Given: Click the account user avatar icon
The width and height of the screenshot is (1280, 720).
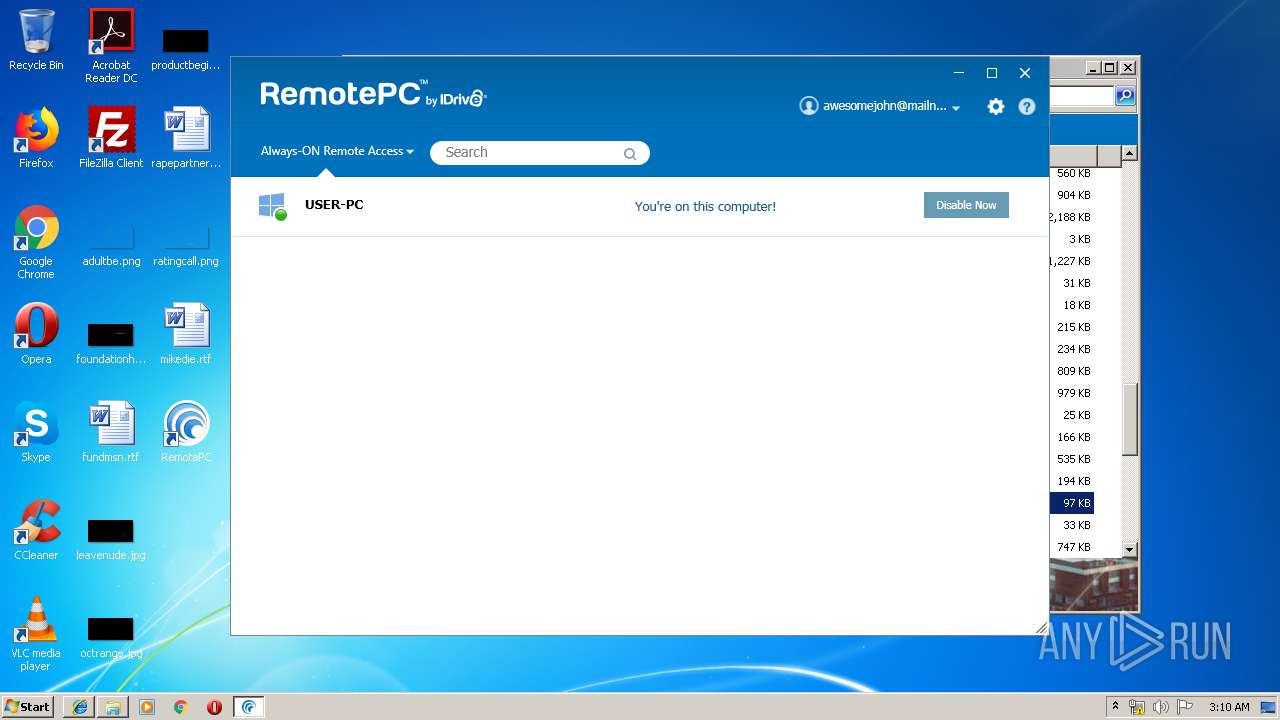Looking at the screenshot, I should click(809, 106).
